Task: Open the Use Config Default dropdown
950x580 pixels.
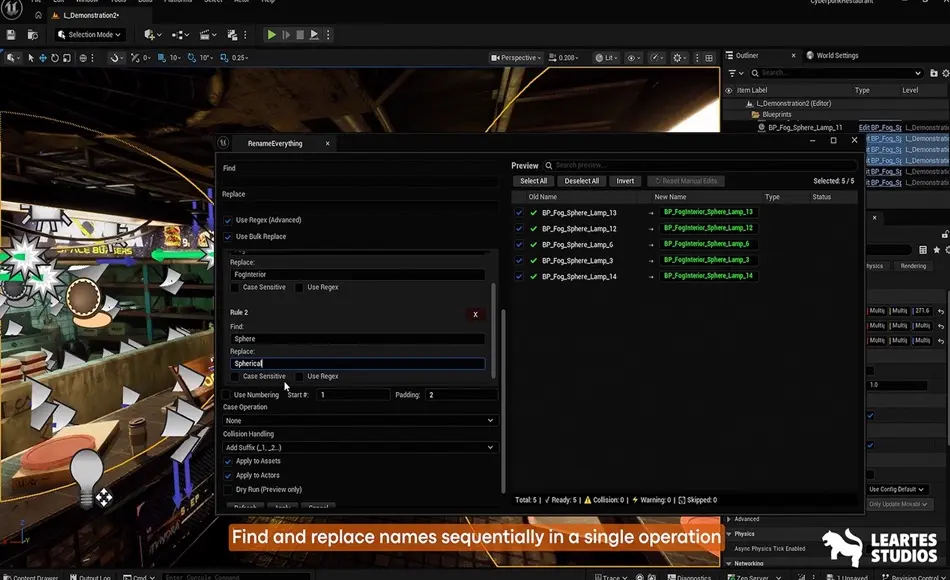Action: click(x=897, y=489)
